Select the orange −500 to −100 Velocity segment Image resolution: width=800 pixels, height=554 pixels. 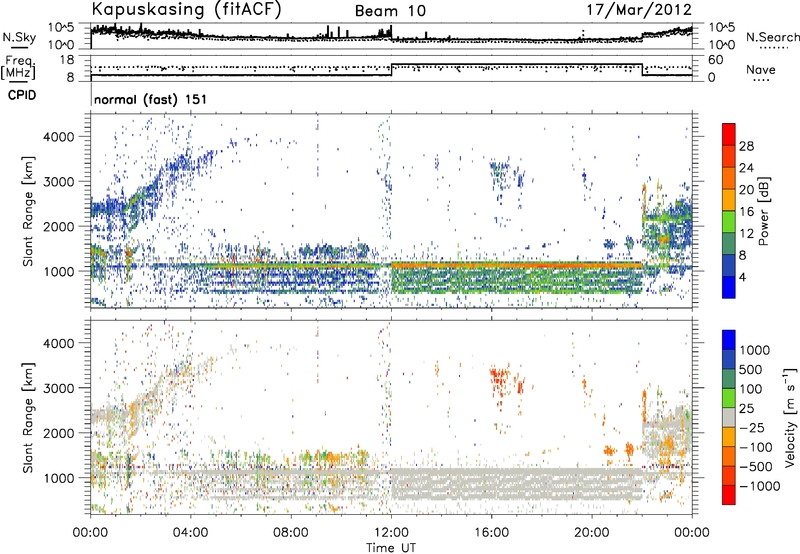point(729,457)
